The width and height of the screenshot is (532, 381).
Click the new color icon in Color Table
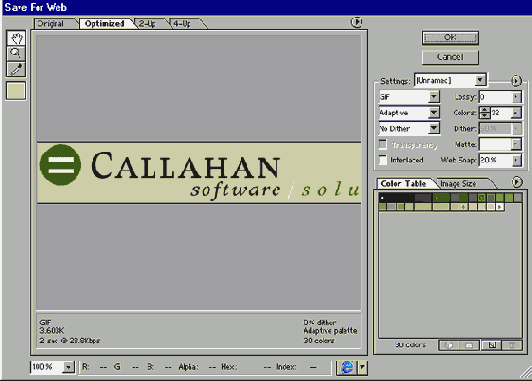(x=492, y=345)
